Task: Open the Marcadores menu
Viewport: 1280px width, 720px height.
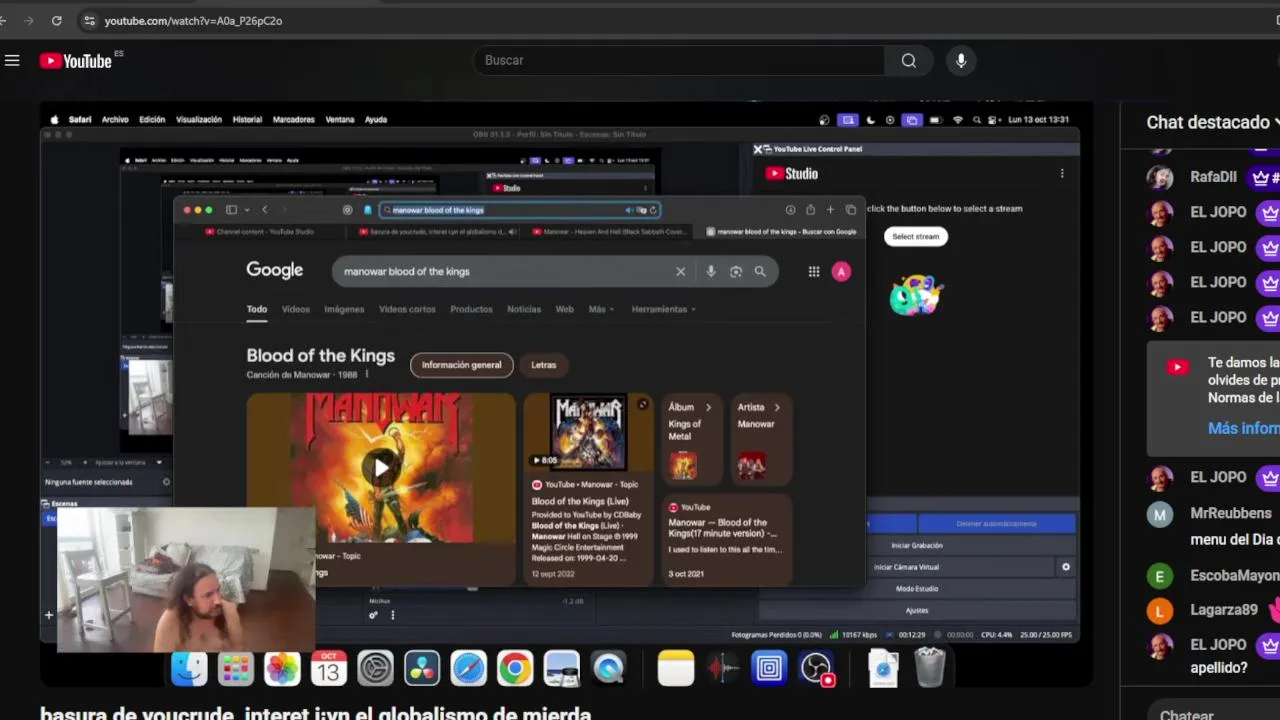Action: click(294, 119)
